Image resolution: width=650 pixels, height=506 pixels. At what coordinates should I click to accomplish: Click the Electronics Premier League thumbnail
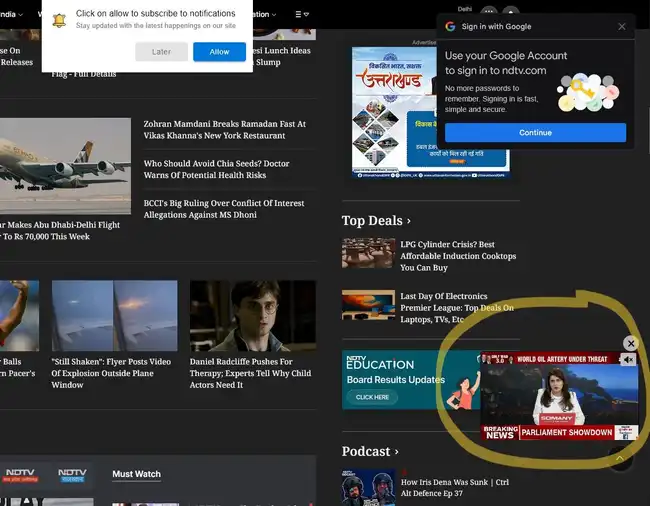coord(369,305)
